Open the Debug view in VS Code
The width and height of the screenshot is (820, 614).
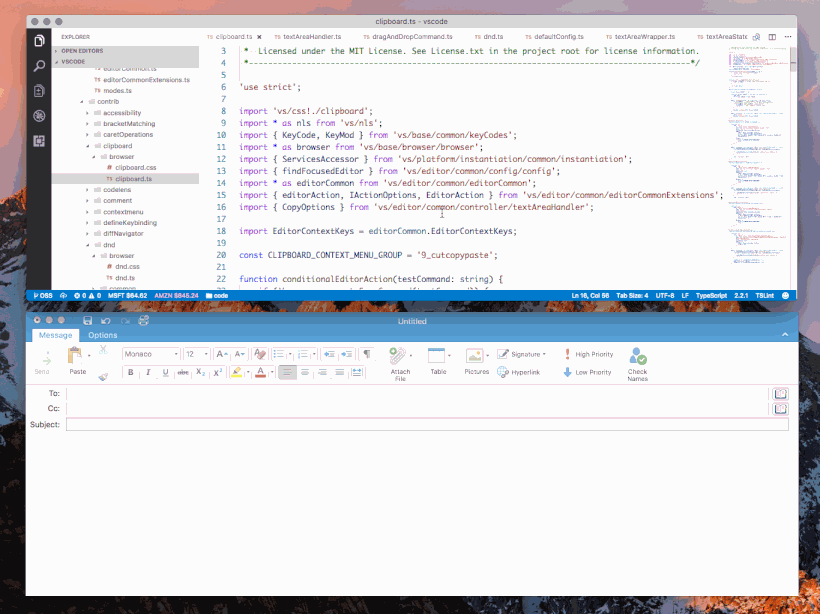click(39, 116)
